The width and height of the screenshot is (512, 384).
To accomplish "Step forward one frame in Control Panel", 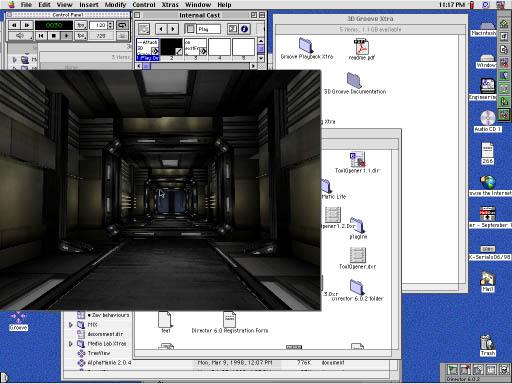I will (27, 25).
